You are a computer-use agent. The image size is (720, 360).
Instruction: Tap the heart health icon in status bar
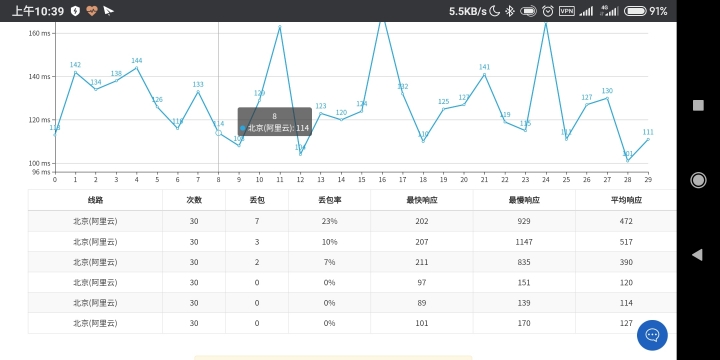(x=92, y=11)
